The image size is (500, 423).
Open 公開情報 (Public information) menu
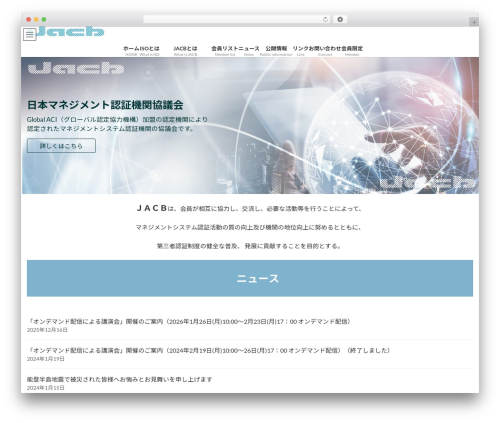276,50
